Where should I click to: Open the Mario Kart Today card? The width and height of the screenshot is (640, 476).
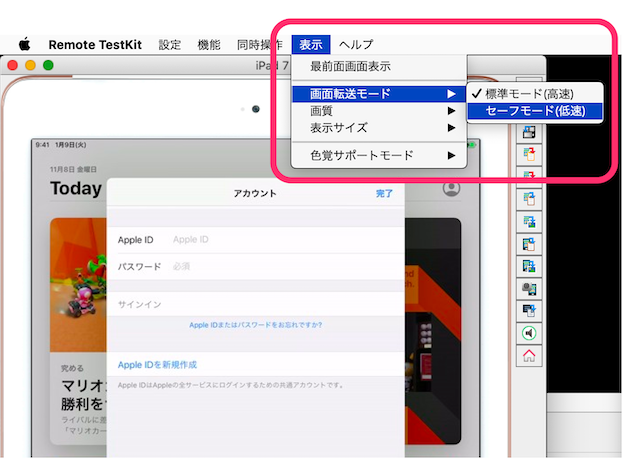tap(78, 331)
